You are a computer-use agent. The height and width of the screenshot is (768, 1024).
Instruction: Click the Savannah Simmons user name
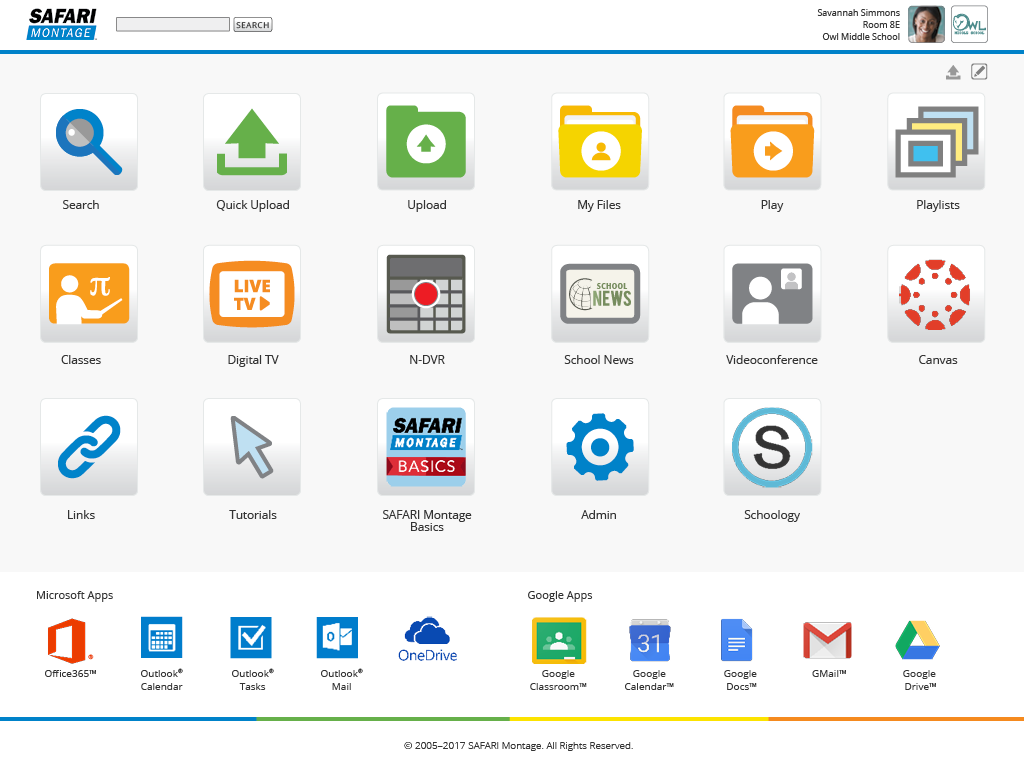(x=858, y=12)
